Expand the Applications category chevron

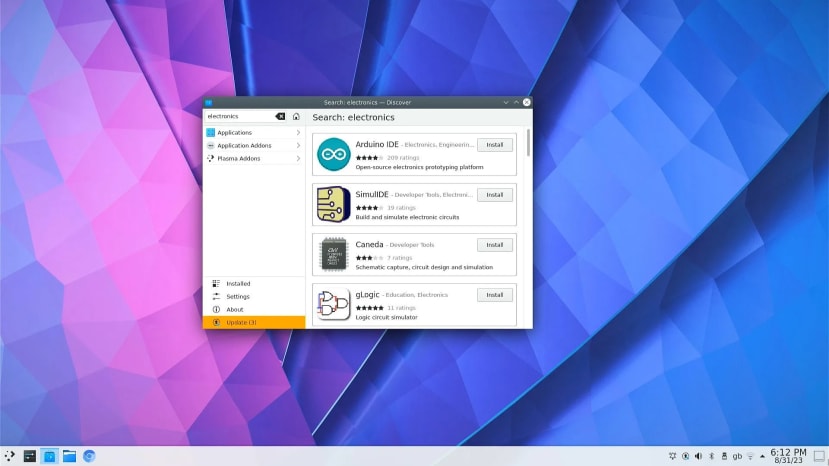point(298,133)
